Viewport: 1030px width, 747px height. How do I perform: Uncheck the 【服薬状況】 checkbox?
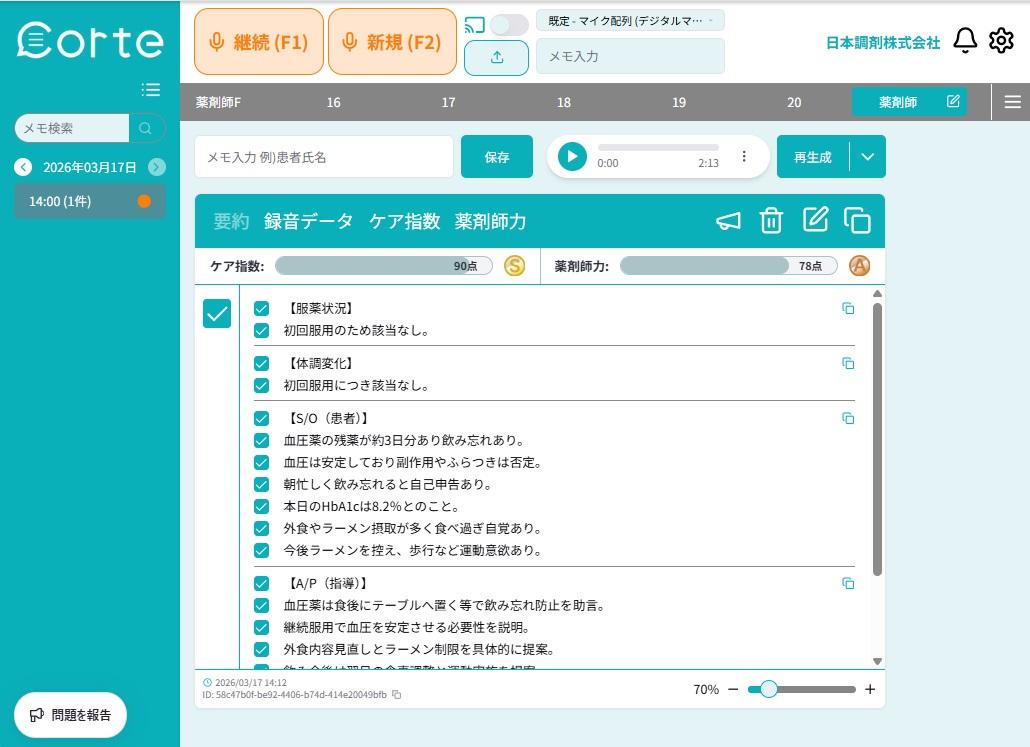click(262, 307)
